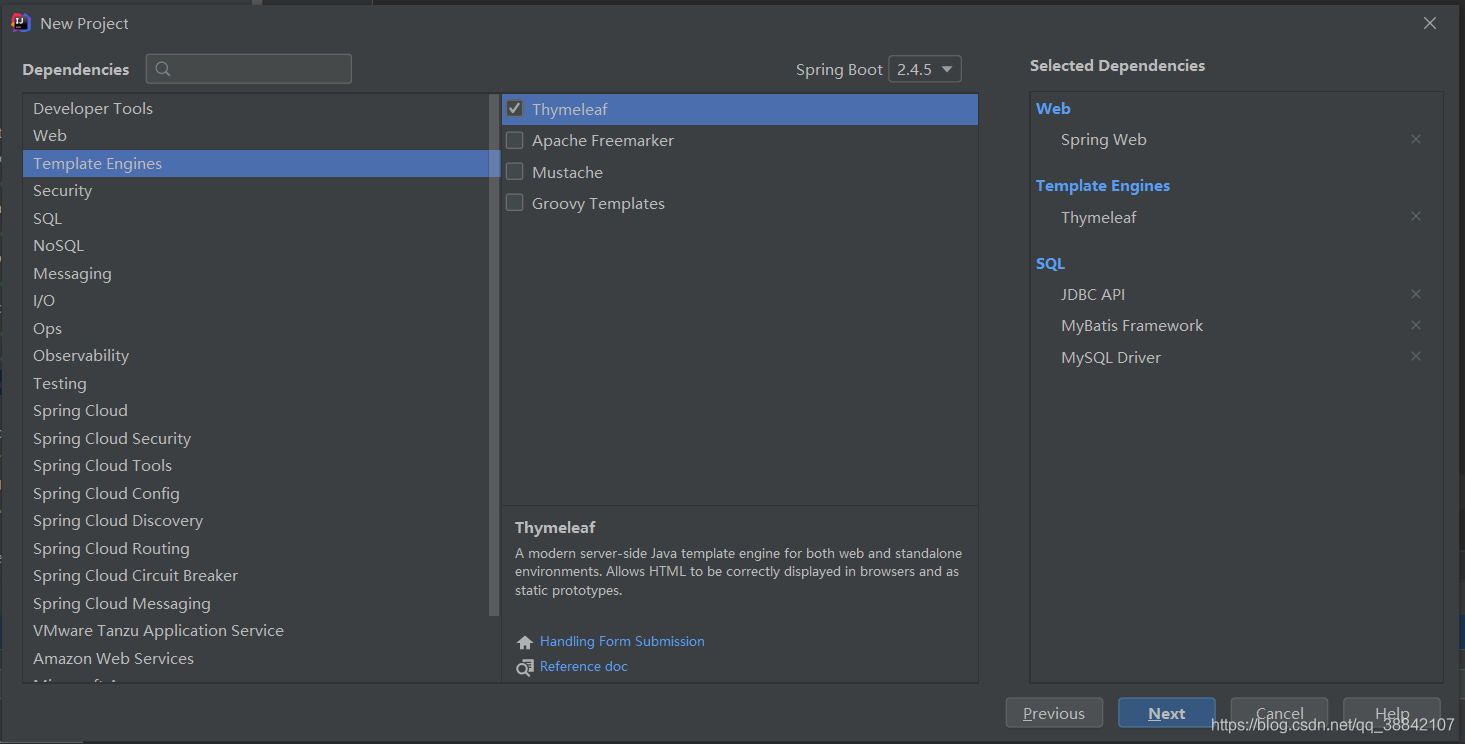Select the I/O category

tap(255, 300)
